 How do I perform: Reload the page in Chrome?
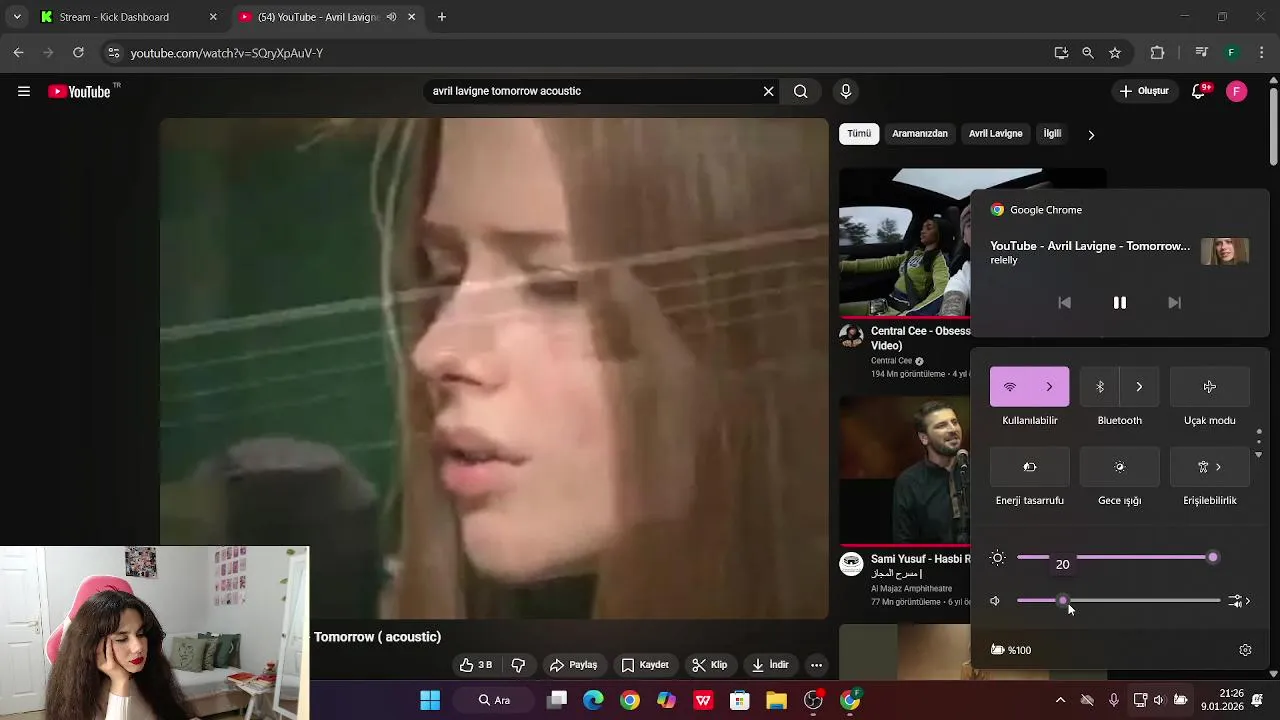tap(79, 52)
